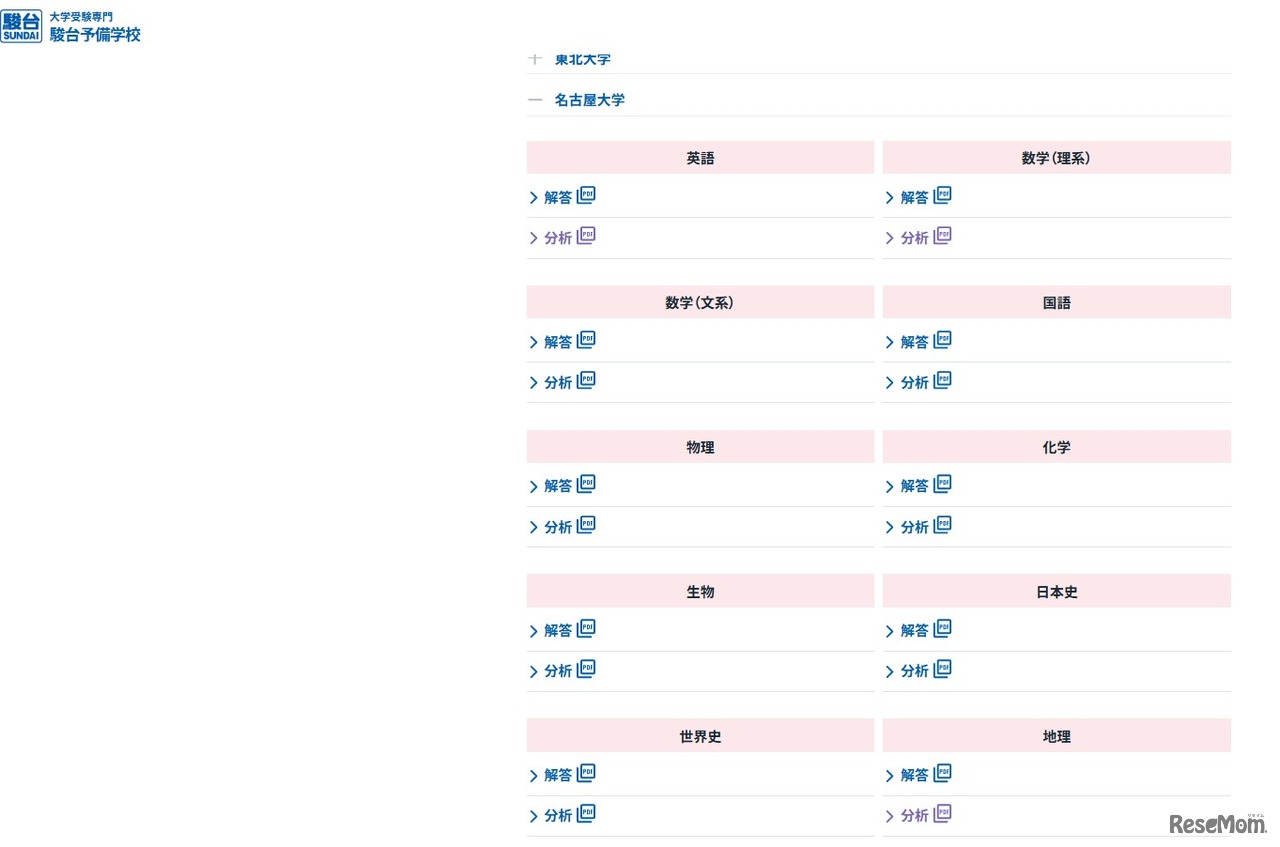
Task: Open 化学 分析 PDF icon
Action: [942, 525]
